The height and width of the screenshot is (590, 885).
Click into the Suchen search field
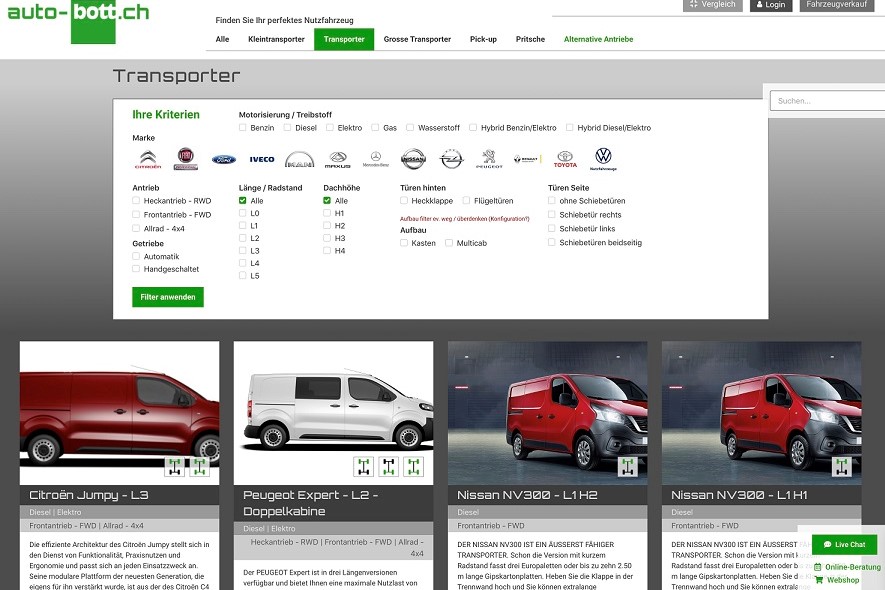(825, 101)
